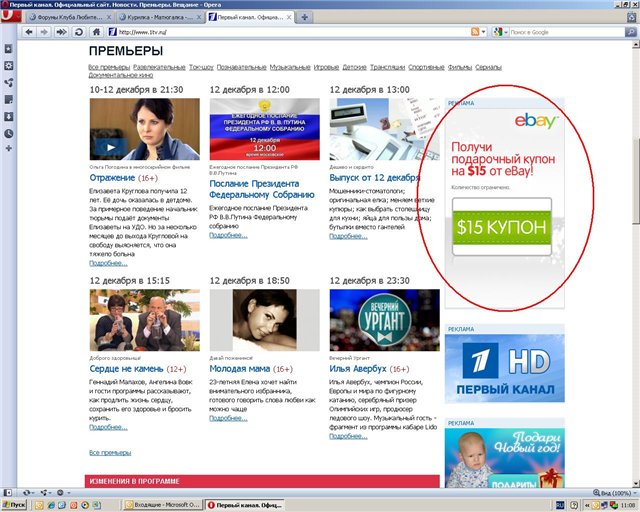The width and height of the screenshot is (640, 512).
Task: Click the RU language indicator in tray
Action: click(560, 505)
